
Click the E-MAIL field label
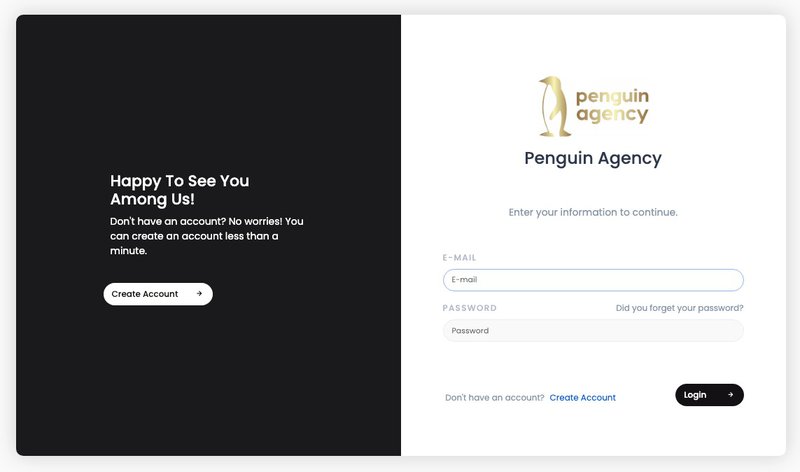[x=460, y=258]
